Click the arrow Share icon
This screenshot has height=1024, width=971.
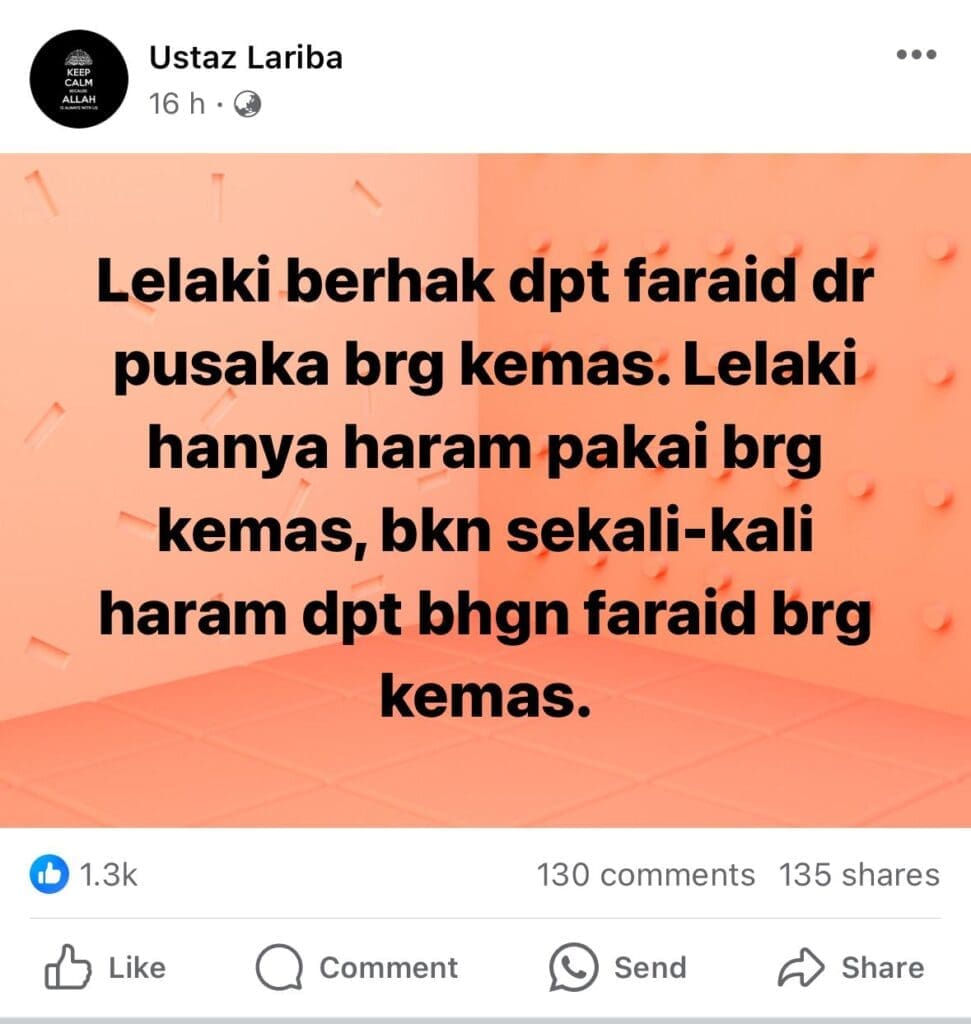tap(801, 967)
